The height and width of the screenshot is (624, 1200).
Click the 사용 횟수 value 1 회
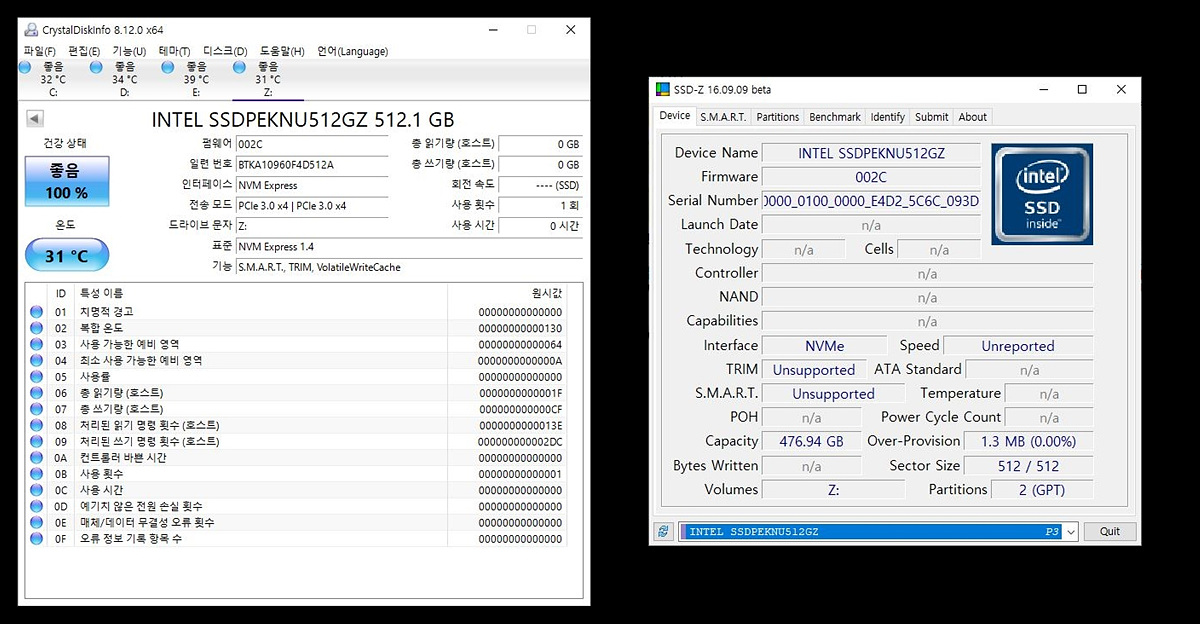(540, 205)
